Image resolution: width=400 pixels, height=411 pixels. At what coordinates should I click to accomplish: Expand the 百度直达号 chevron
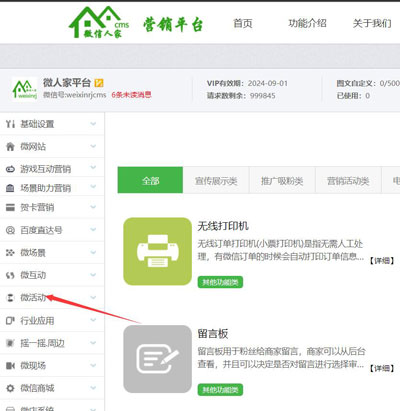tap(93, 230)
